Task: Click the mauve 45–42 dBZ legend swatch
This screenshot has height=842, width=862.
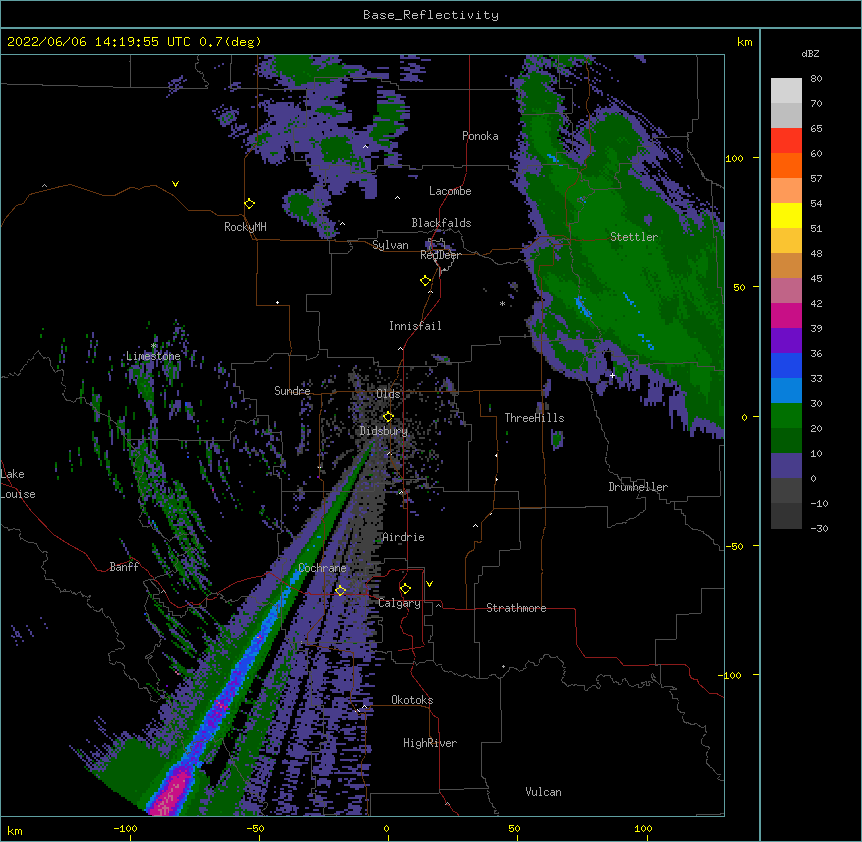Action: click(x=786, y=291)
